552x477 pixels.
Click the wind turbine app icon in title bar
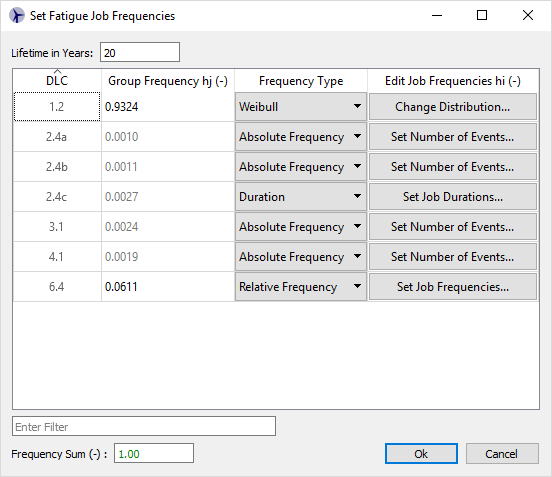pos(17,15)
